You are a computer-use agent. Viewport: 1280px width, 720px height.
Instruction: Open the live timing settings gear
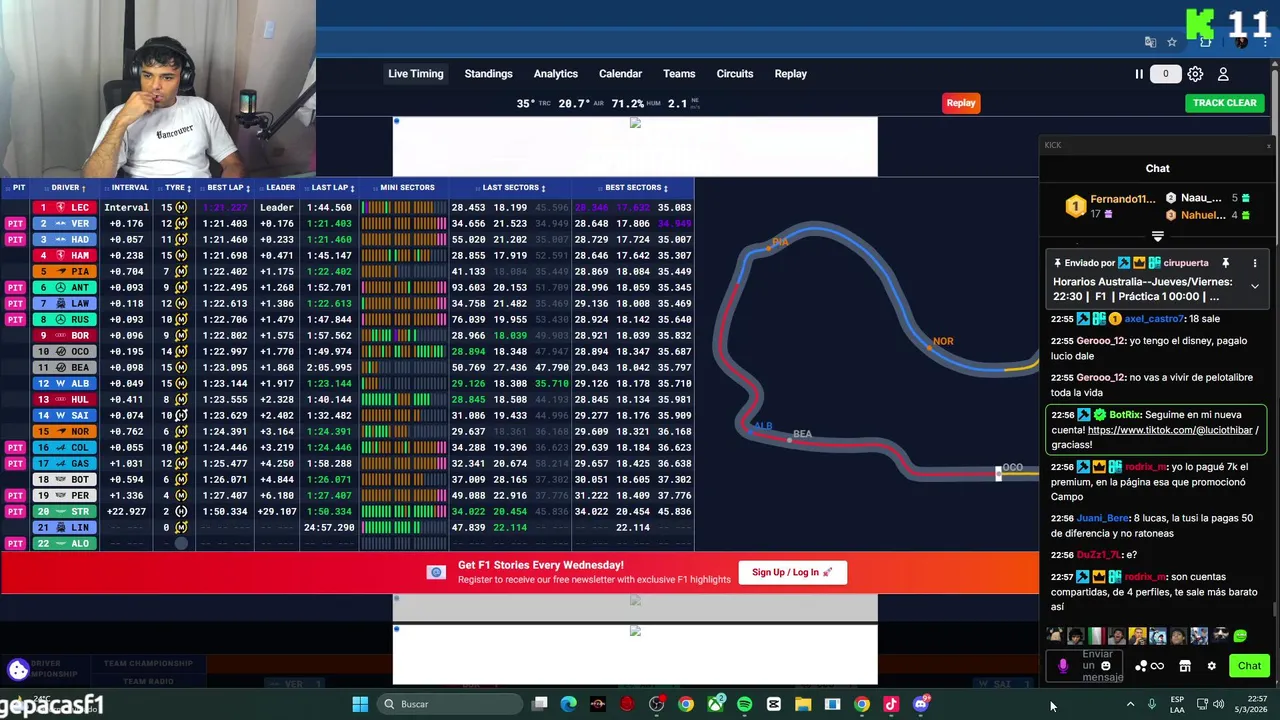pos(1195,74)
